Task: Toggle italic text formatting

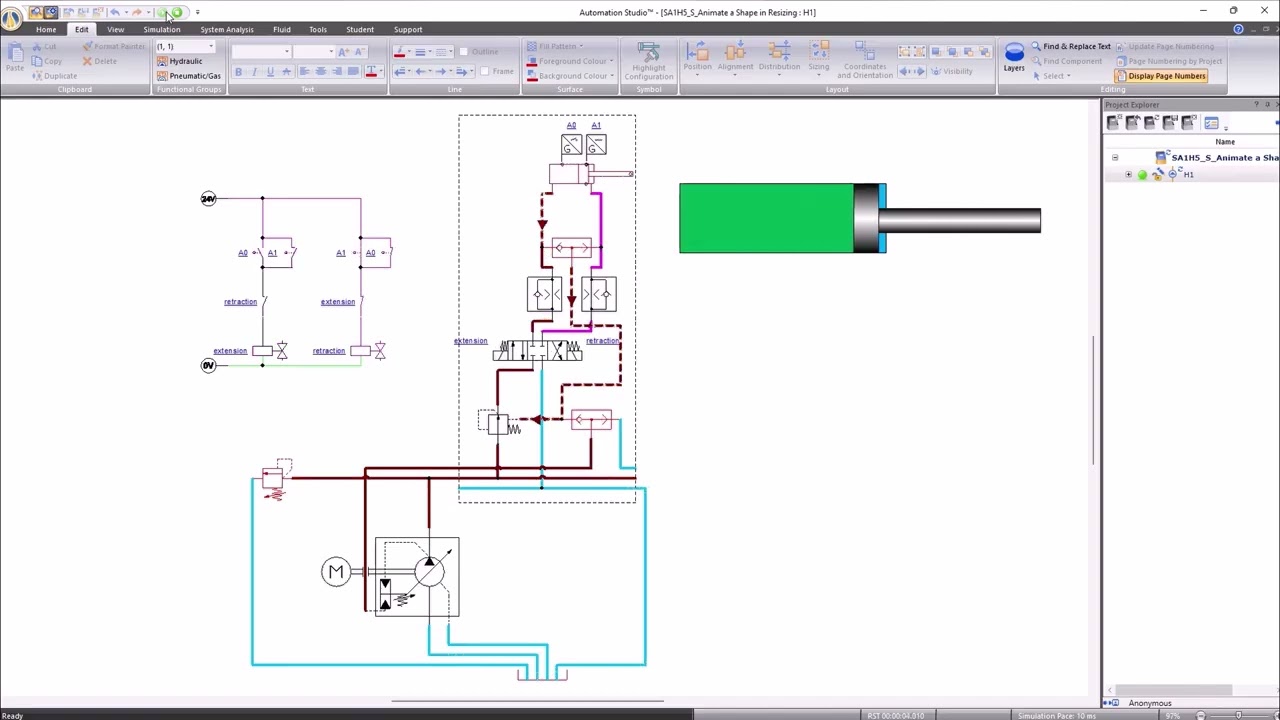Action: click(254, 72)
